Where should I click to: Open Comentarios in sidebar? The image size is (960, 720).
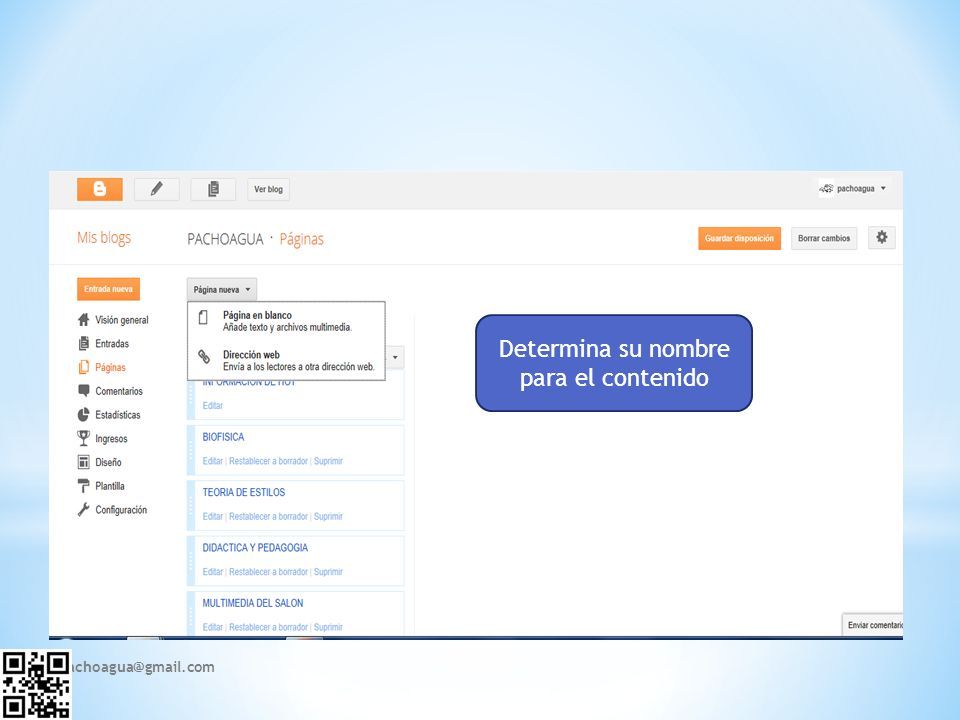(119, 391)
